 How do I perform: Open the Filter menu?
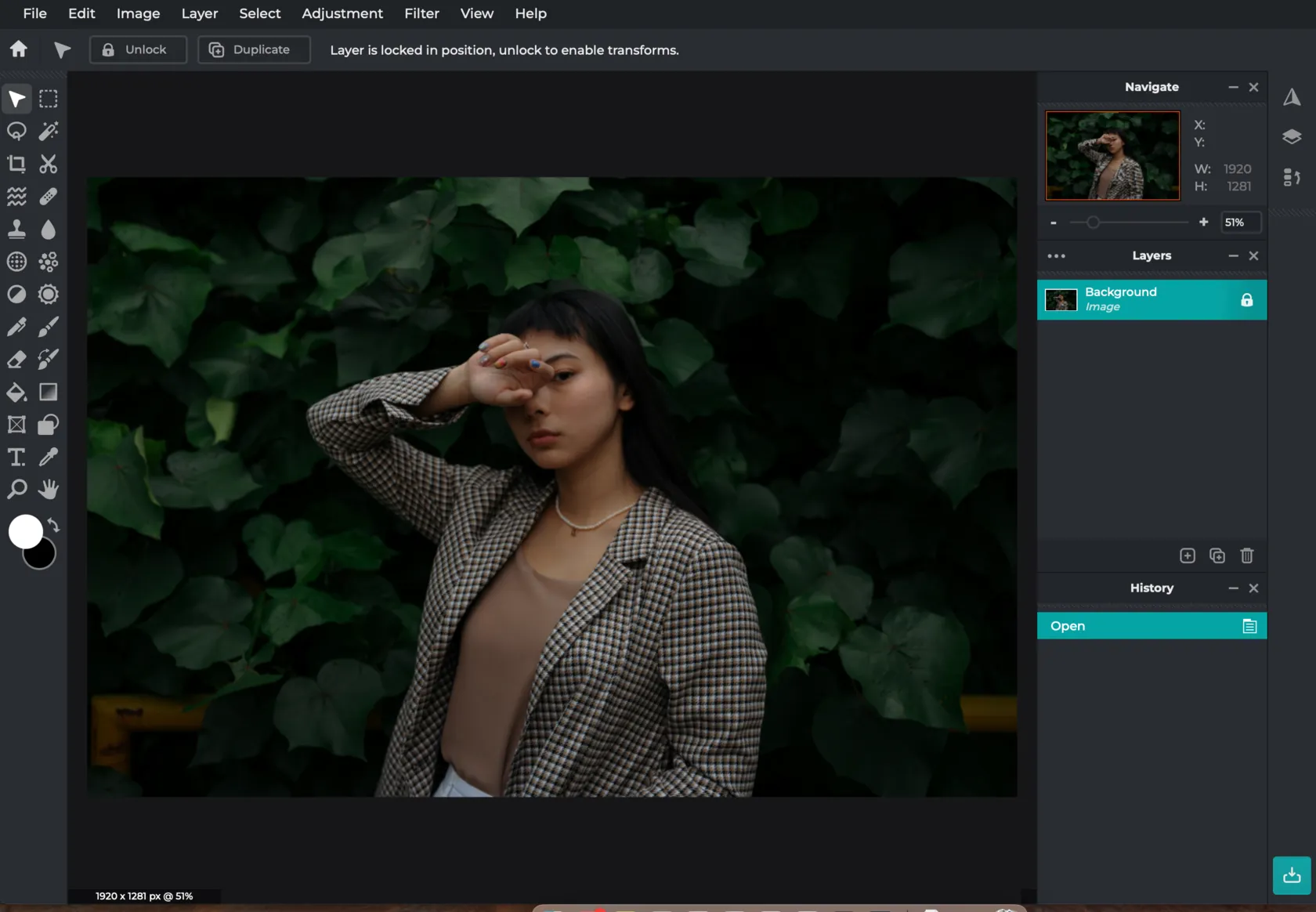tap(421, 13)
